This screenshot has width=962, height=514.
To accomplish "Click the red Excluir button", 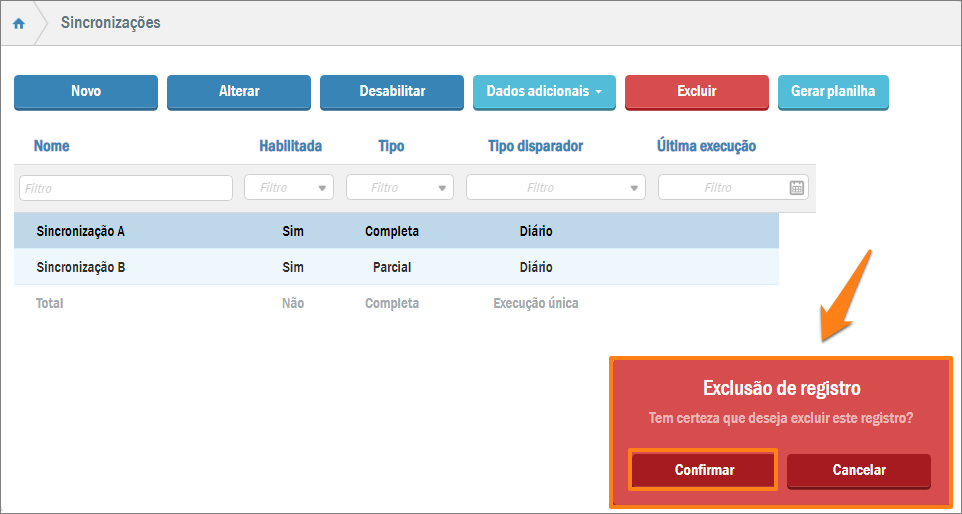I will pos(696,91).
